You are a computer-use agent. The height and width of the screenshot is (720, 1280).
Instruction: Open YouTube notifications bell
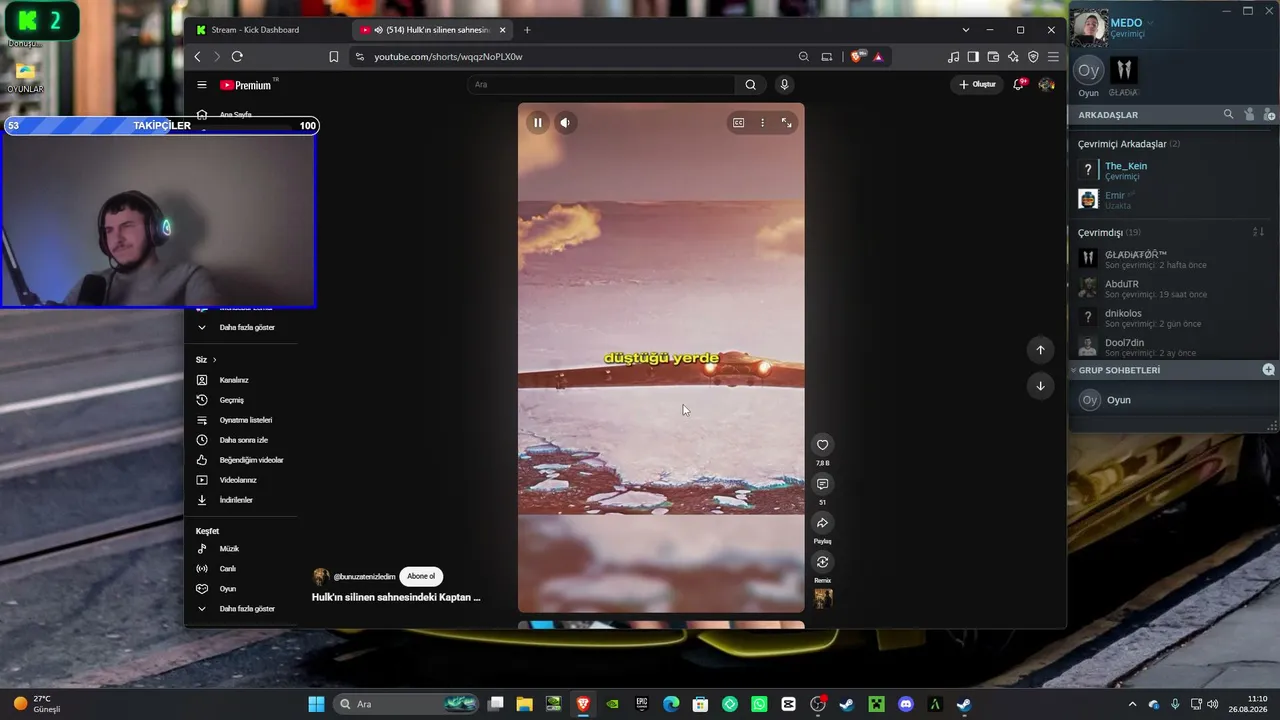pyautogui.click(x=1018, y=85)
